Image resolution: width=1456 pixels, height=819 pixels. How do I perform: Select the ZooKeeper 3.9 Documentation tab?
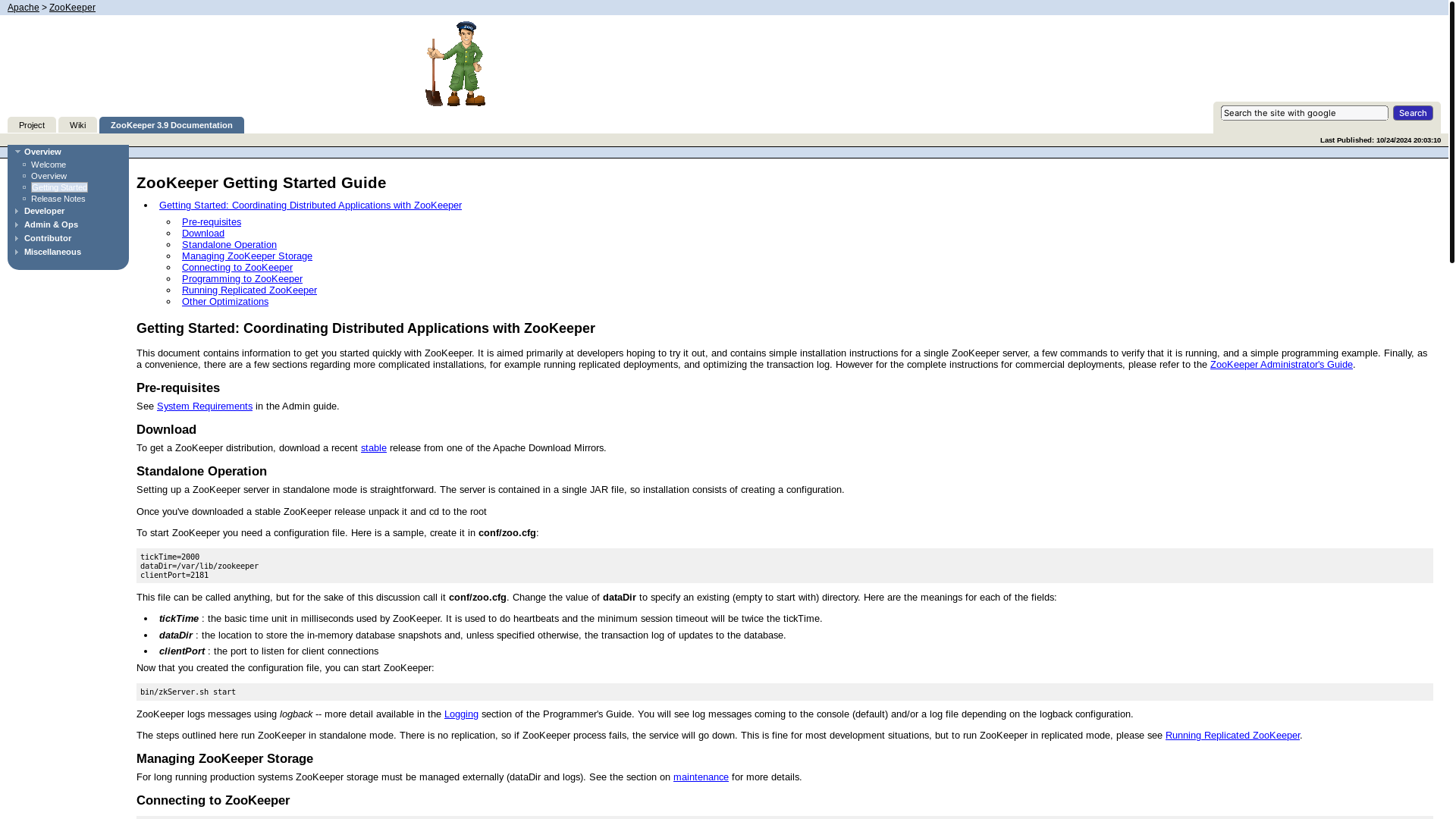click(x=171, y=125)
